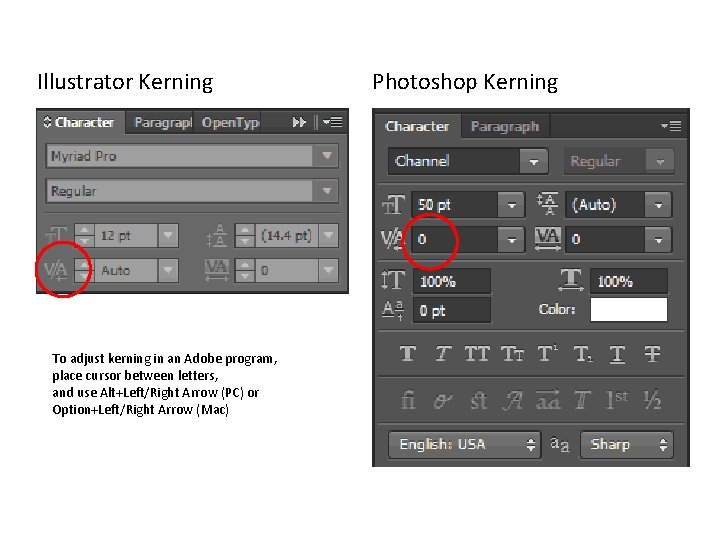Image resolution: width=720 pixels, height=540 pixels.
Task: Click the Illustrator font size stepper
Action: [x=84, y=235]
